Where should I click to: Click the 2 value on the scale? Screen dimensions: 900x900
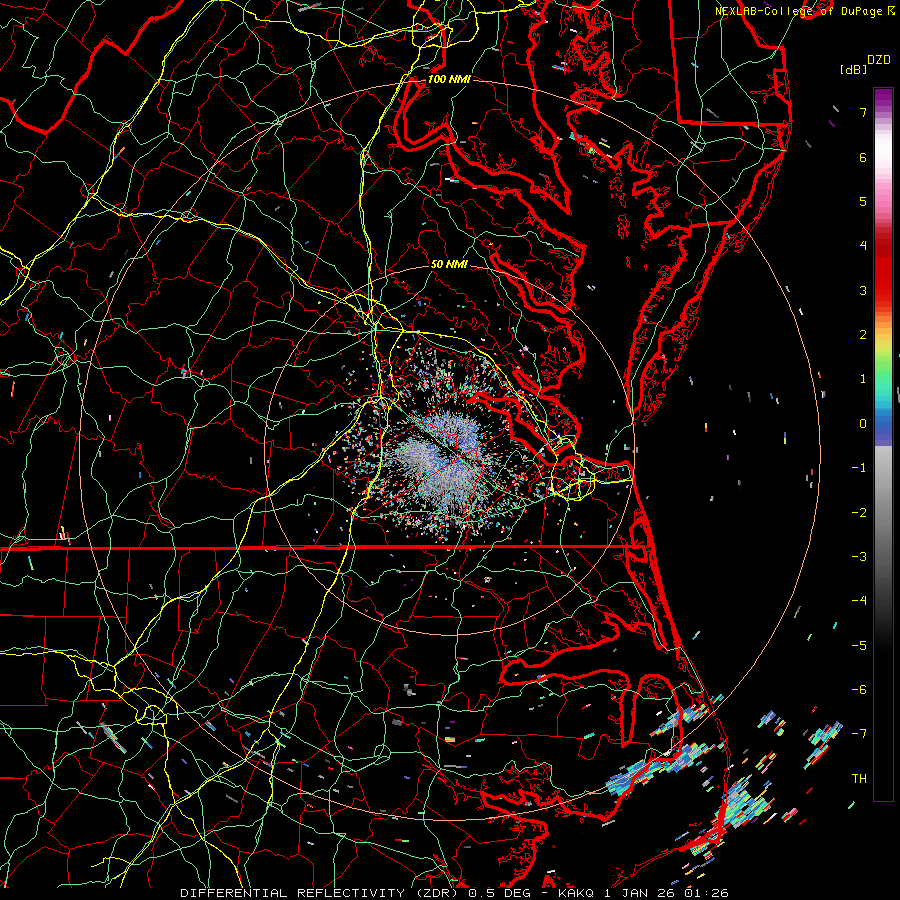pos(863,335)
